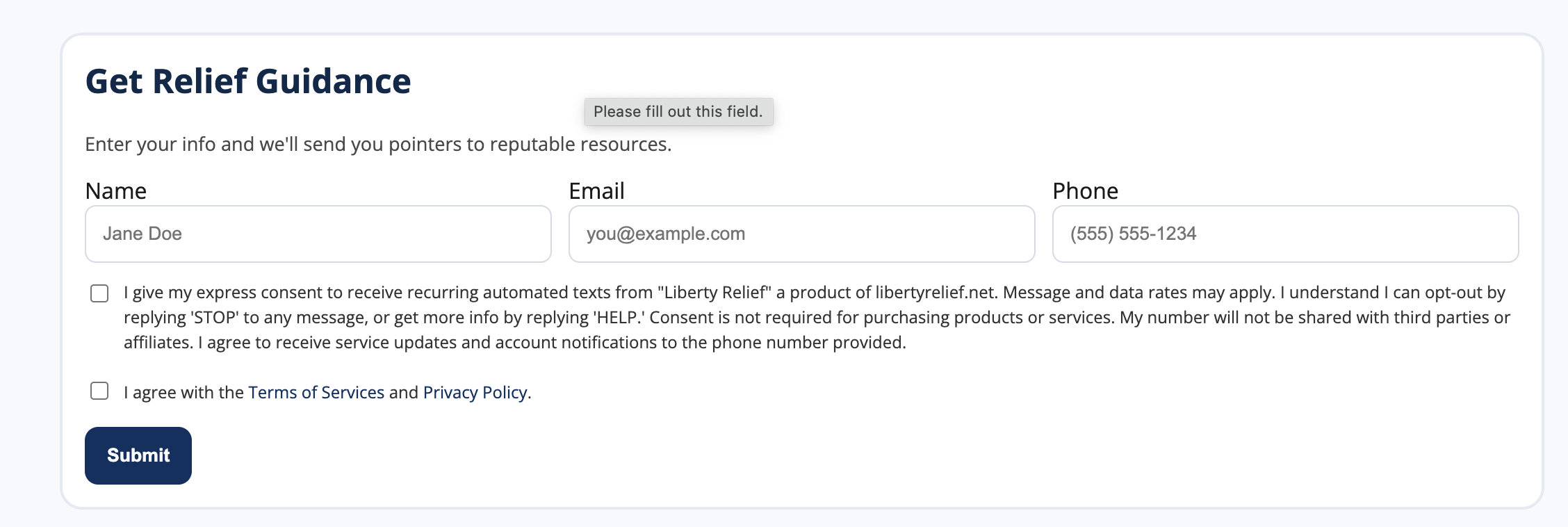Click the Name input field
1568x527 pixels.
coord(318,234)
